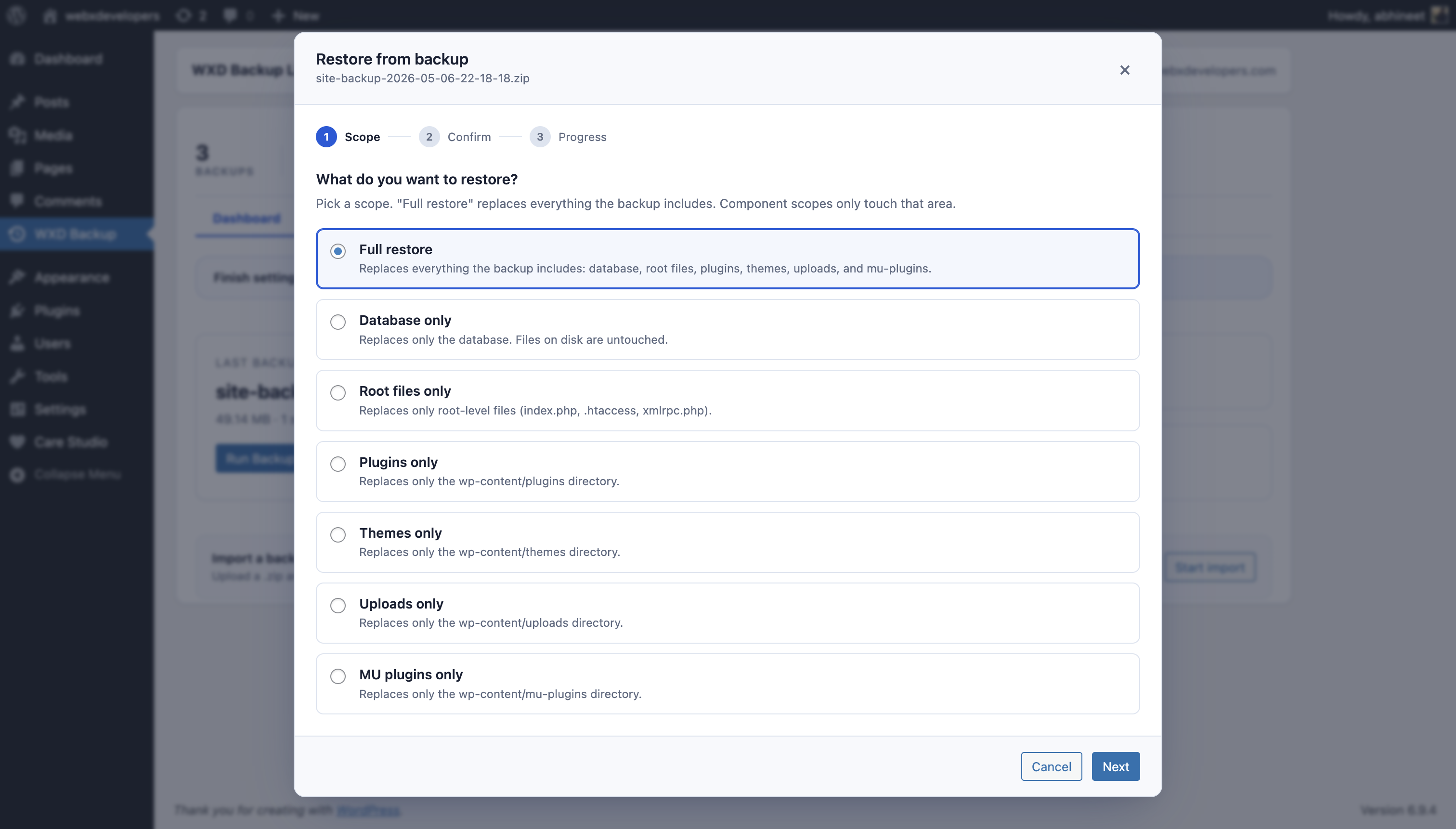Click the Start import button behind the dialog
1456x829 pixels.
tap(1209, 567)
